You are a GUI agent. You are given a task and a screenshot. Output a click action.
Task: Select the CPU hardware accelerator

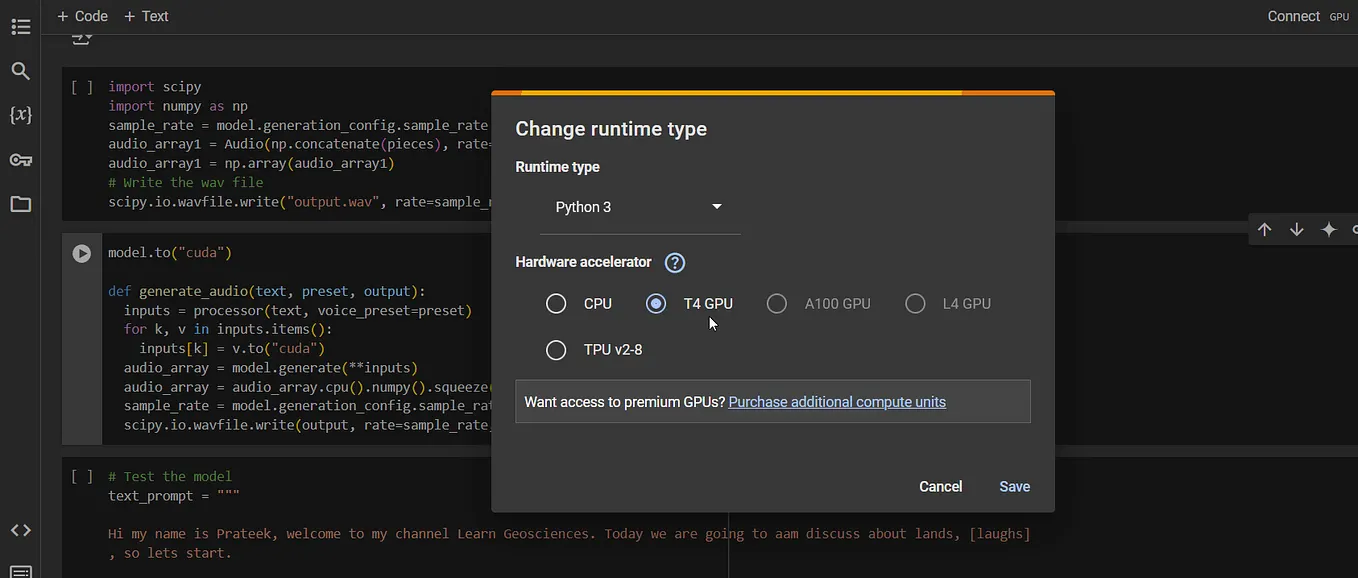coord(556,303)
